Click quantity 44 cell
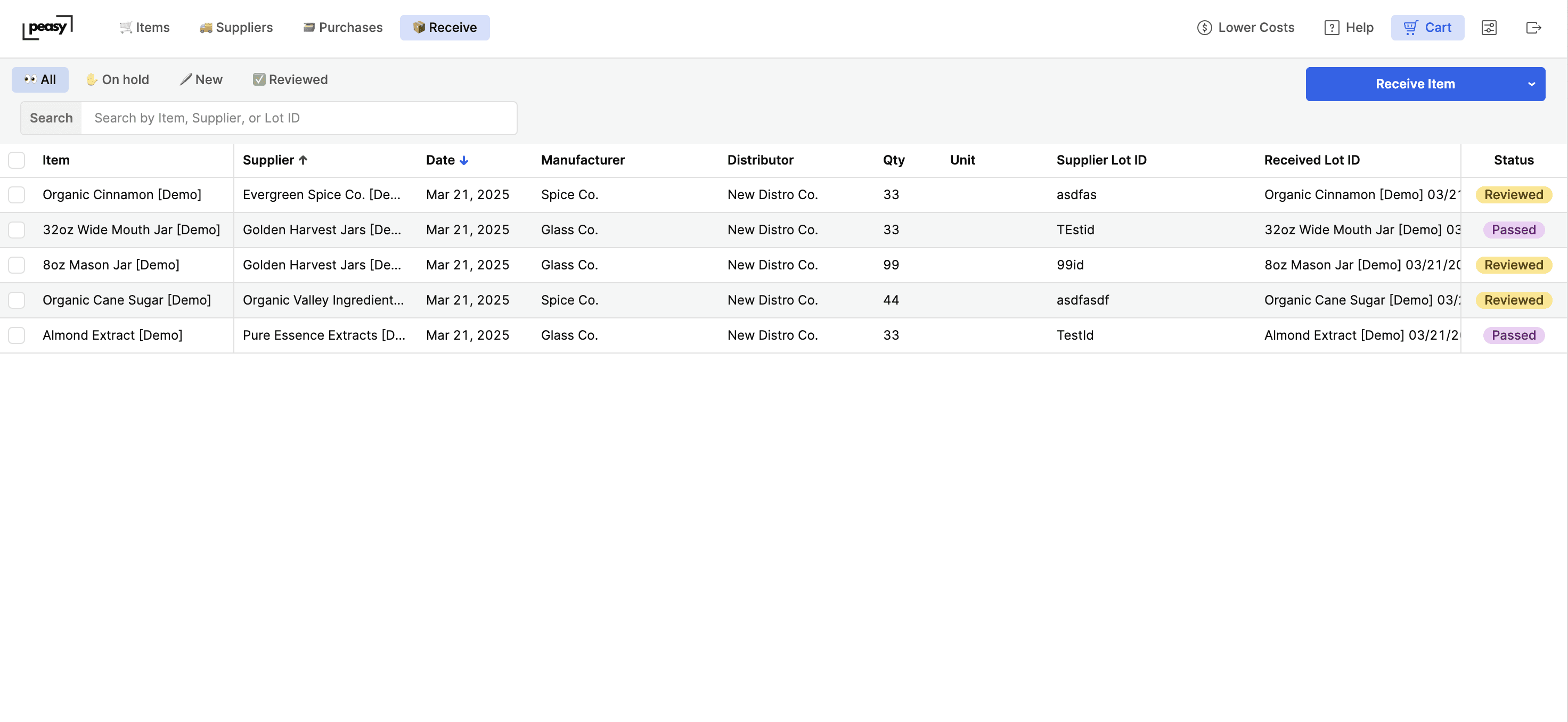Screen dimensions: 1568x722 click(891, 300)
